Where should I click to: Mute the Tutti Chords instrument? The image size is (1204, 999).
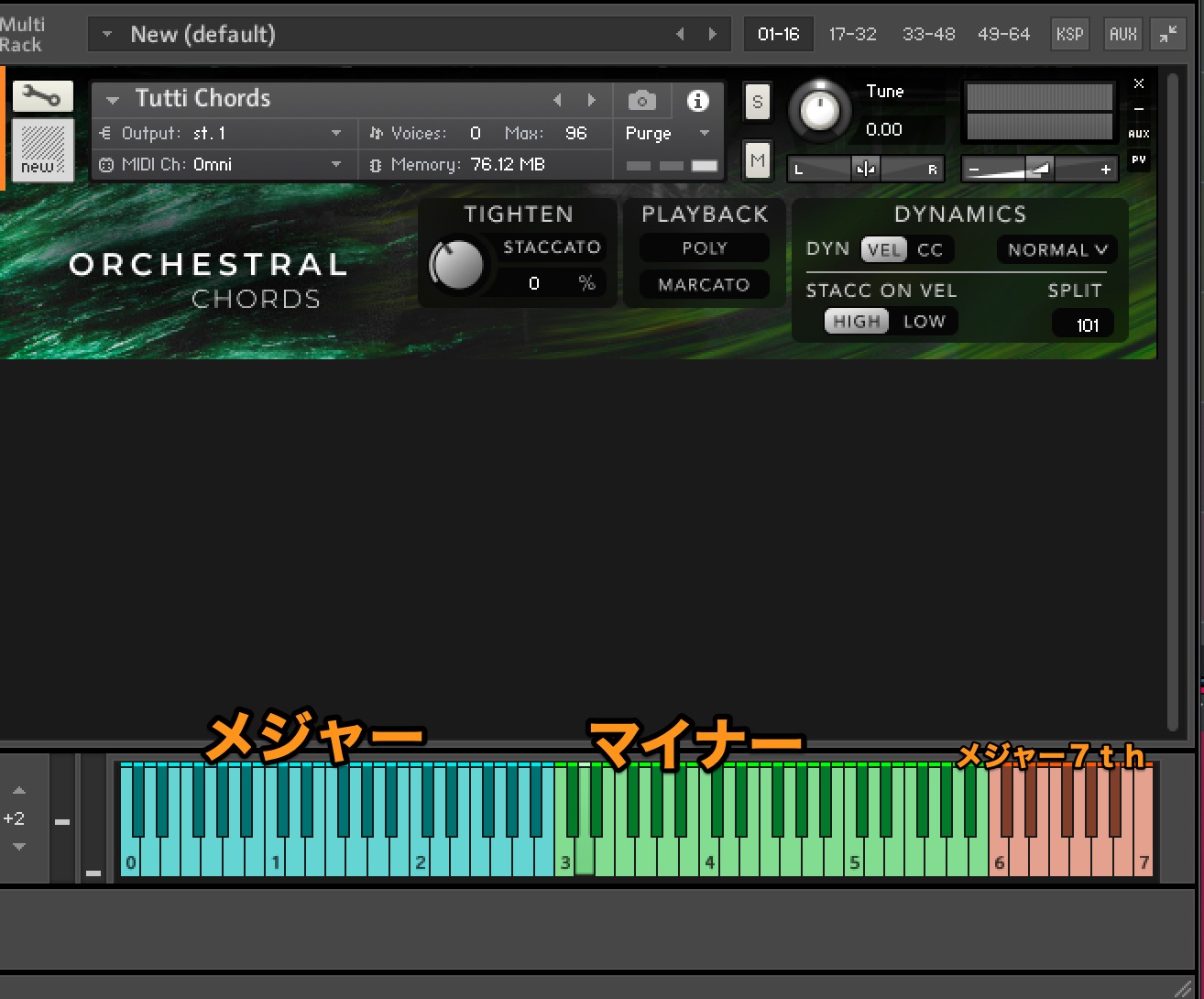[757, 161]
